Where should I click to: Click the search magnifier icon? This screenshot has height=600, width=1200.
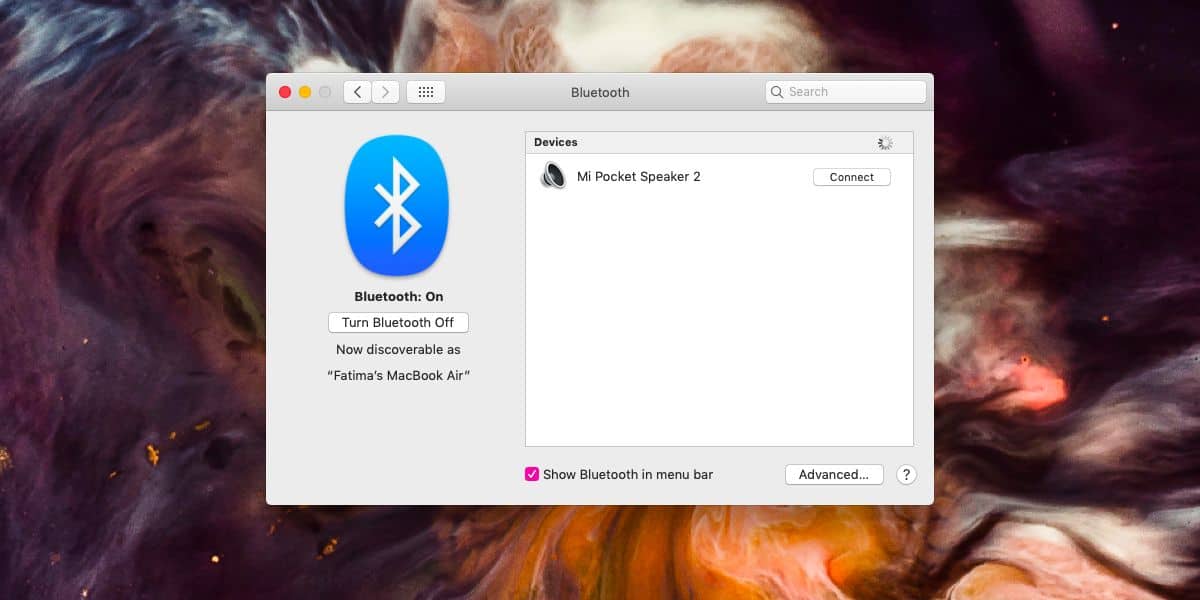(777, 91)
